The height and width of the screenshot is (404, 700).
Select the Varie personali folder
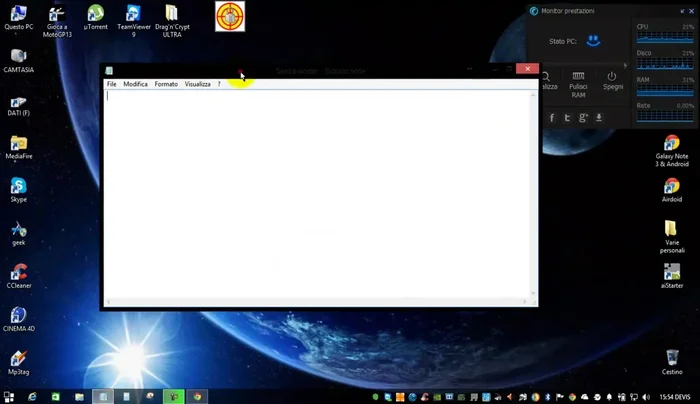coord(672,237)
